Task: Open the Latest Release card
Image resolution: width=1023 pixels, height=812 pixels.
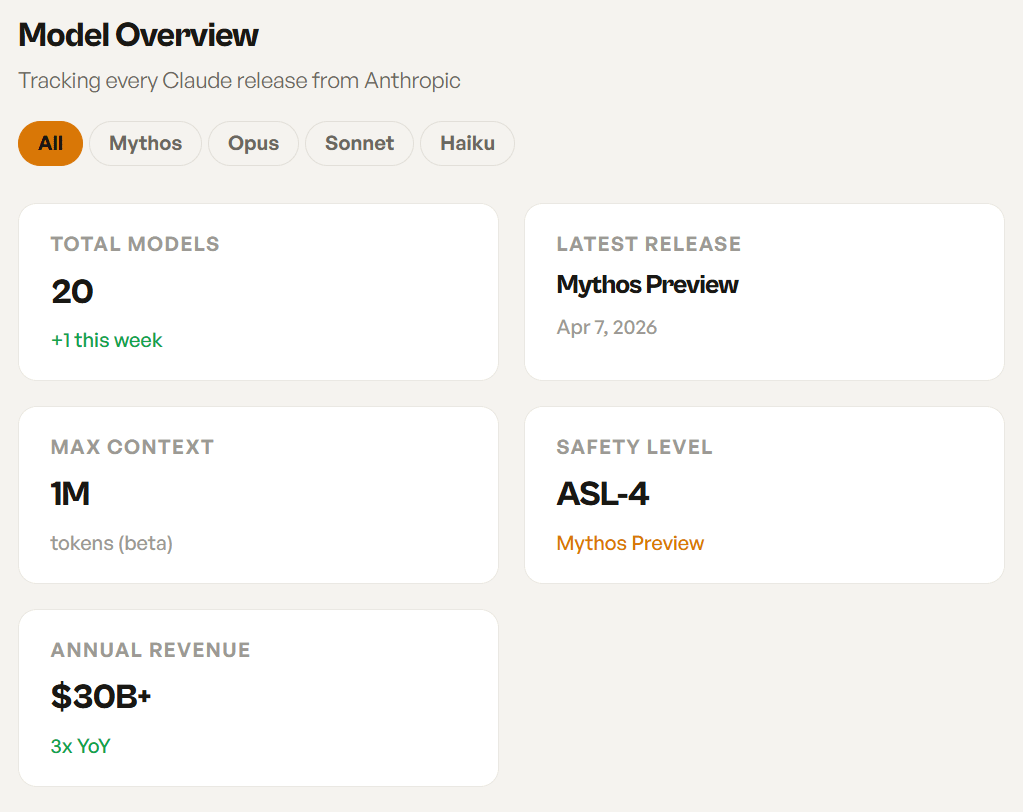Action: coord(764,292)
